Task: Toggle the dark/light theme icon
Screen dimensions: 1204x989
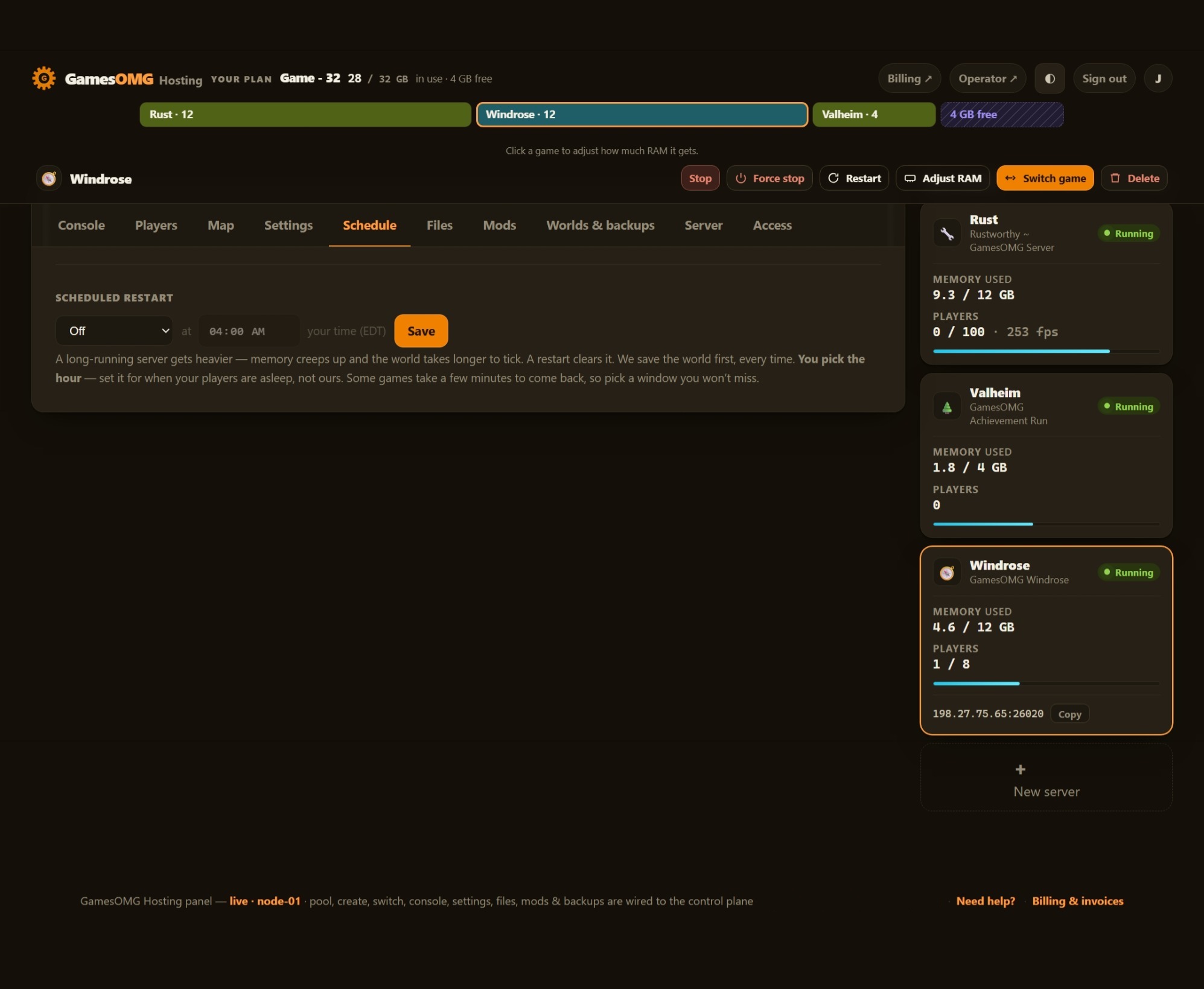Action: tap(1050, 78)
